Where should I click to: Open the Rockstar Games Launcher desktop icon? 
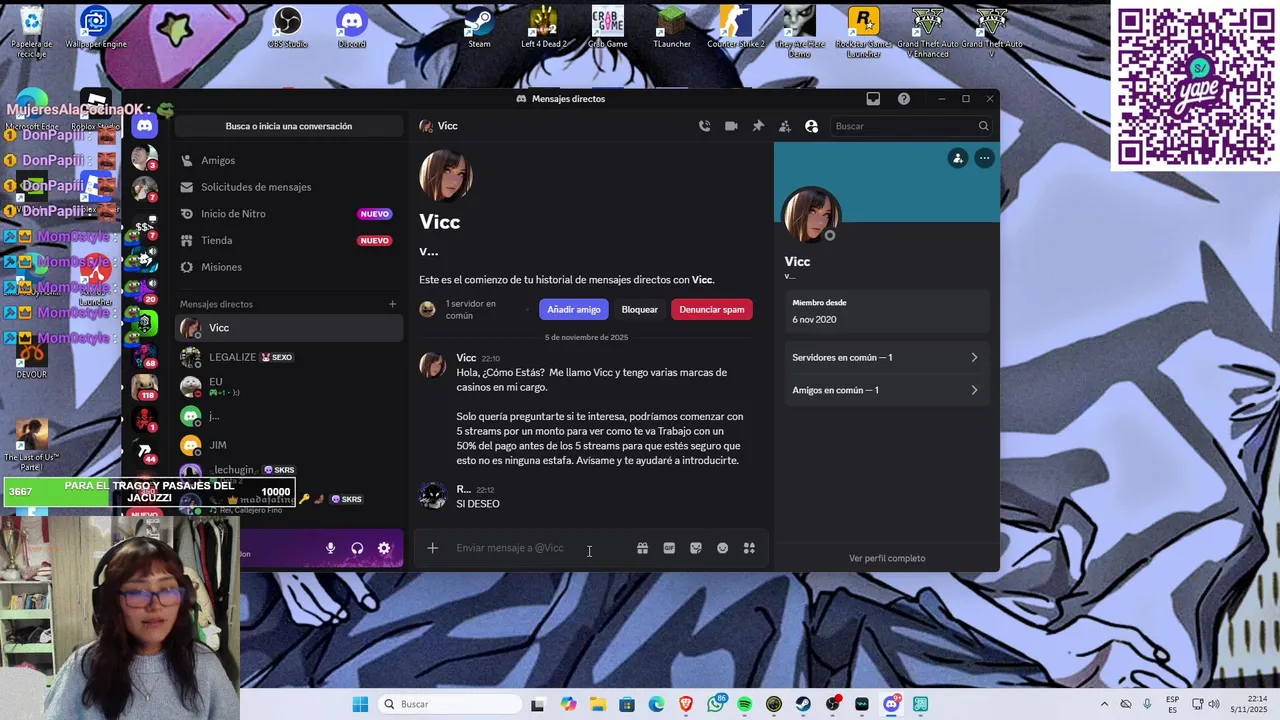[x=864, y=30]
